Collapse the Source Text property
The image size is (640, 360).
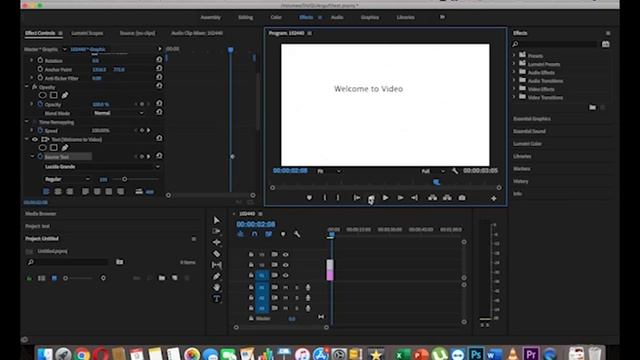(32, 157)
